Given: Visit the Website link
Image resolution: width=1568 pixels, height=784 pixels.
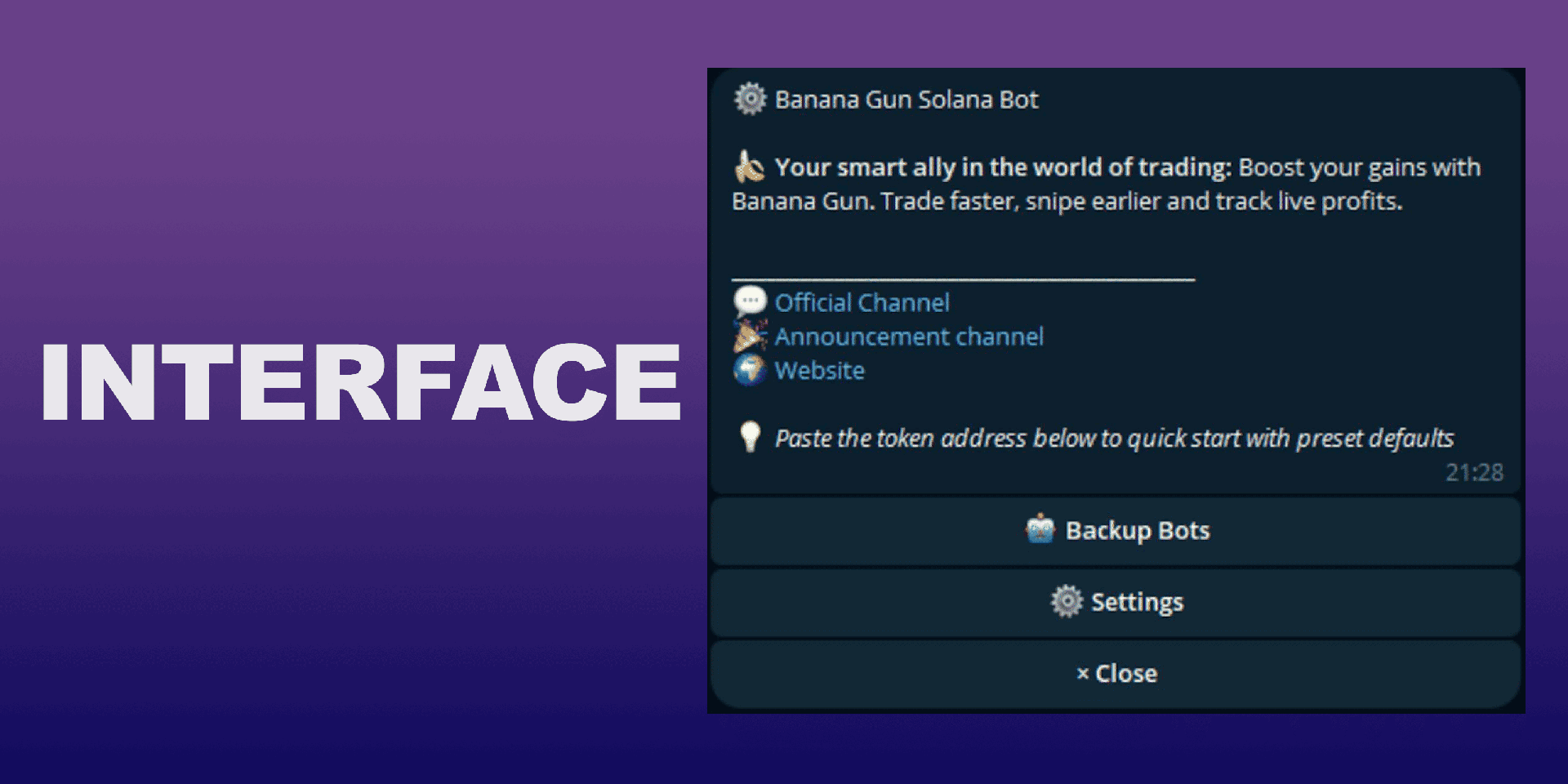Looking at the screenshot, I should pyautogui.click(x=819, y=371).
